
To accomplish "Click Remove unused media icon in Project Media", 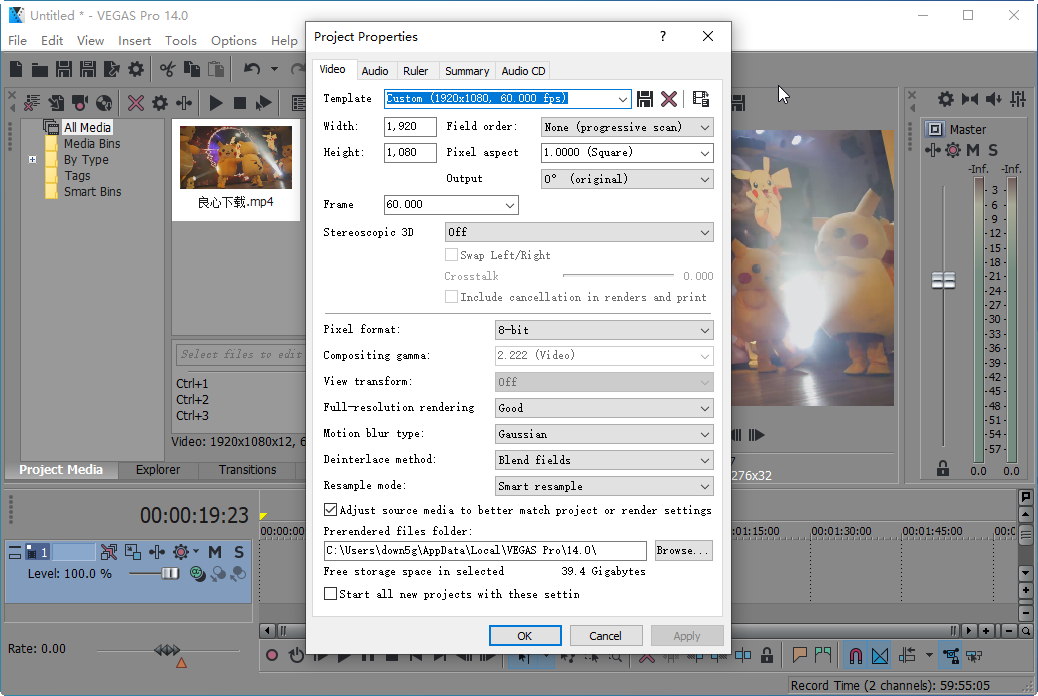I will point(32,103).
